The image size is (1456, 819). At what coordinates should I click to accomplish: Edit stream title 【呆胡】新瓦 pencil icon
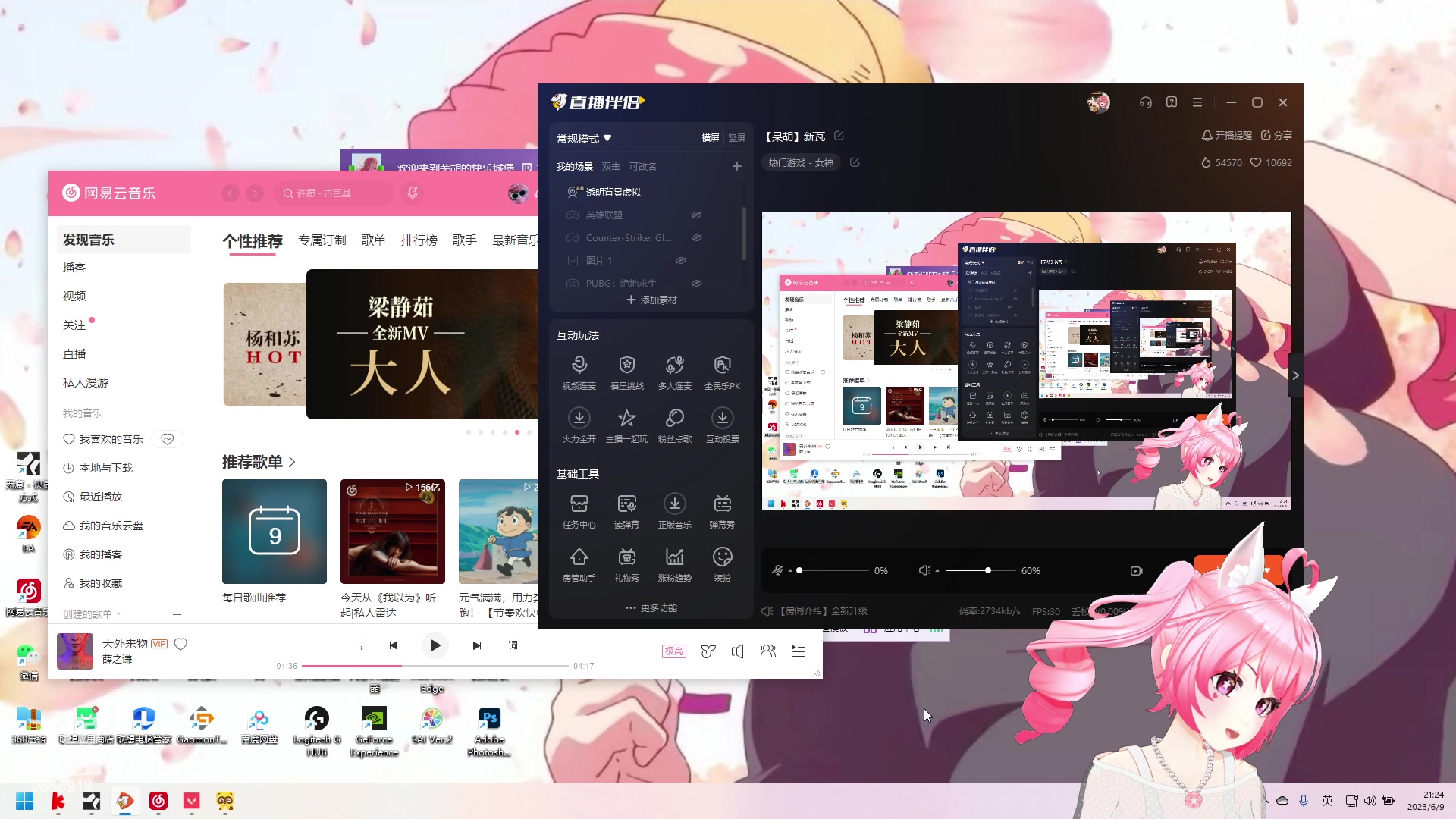[839, 136]
